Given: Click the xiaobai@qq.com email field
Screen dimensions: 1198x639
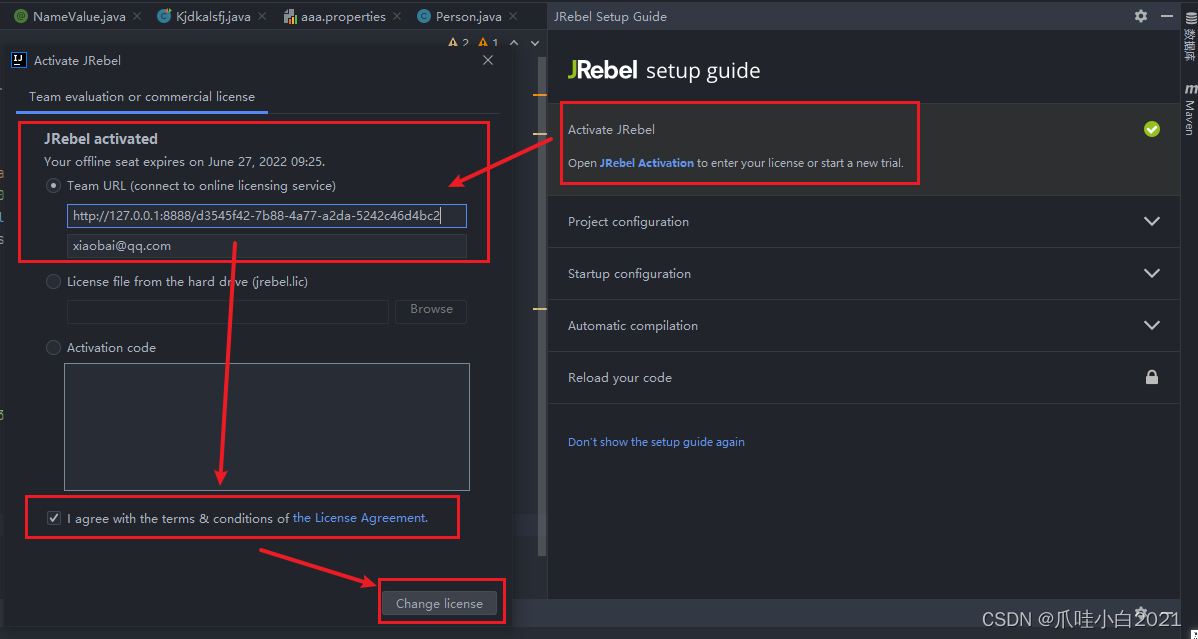Looking at the screenshot, I should click(x=267, y=246).
